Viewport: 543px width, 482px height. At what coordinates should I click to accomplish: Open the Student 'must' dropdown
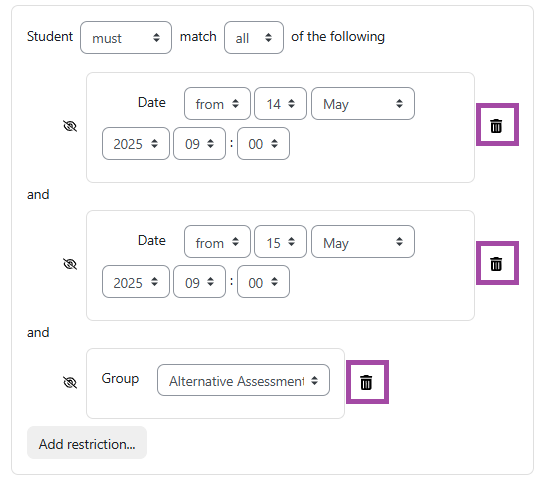(x=126, y=37)
